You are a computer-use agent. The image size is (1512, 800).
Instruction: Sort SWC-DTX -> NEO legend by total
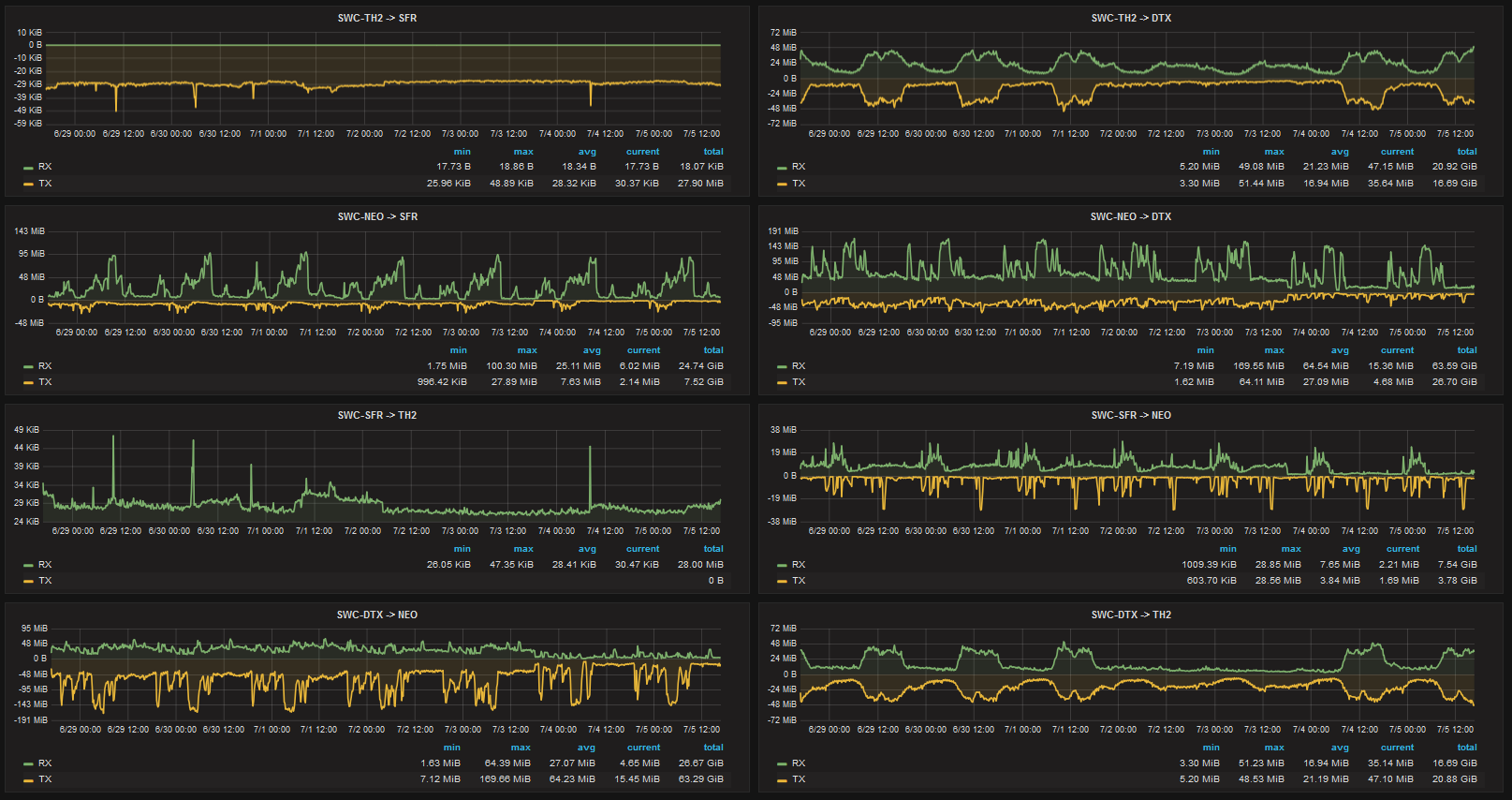(x=713, y=748)
